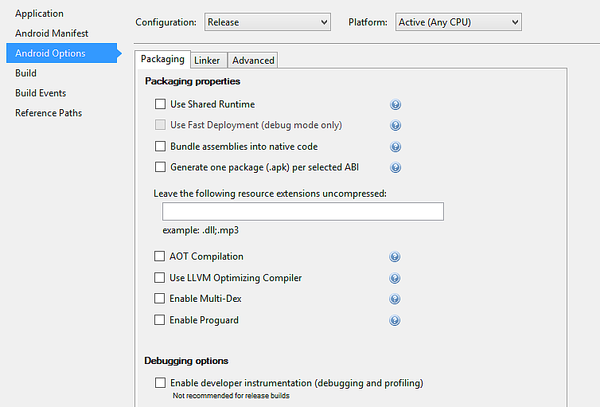The height and width of the screenshot is (407, 600).
Task: Click the uncompressed resource extensions text field
Action: [x=303, y=211]
